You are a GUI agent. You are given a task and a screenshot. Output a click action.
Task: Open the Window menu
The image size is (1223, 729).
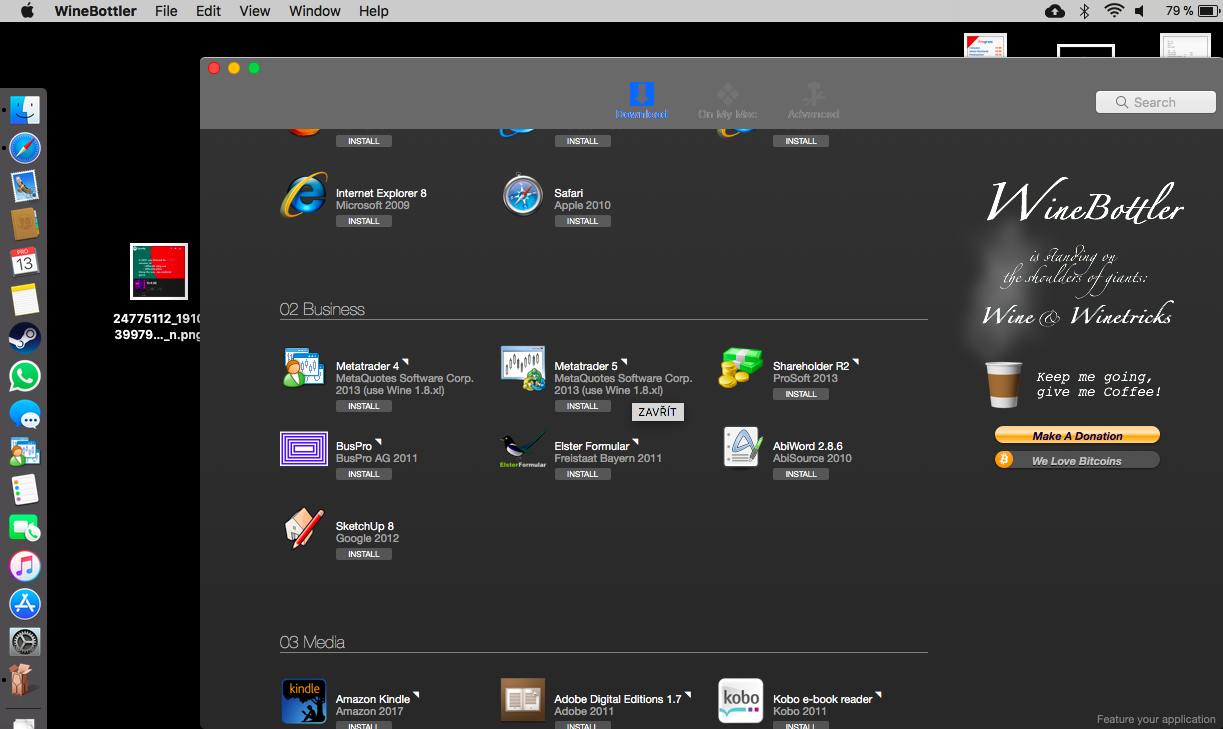(x=315, y=11)
